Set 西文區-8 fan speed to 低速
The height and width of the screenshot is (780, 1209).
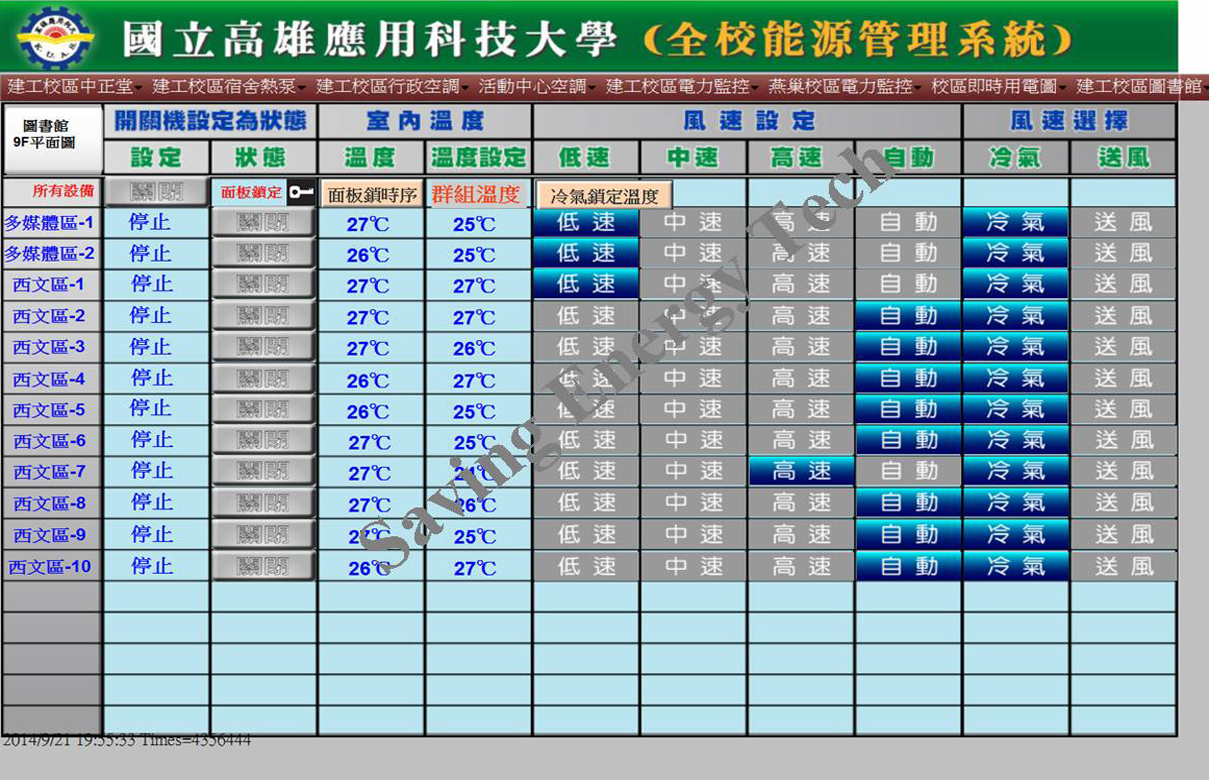tap(586, 503)
